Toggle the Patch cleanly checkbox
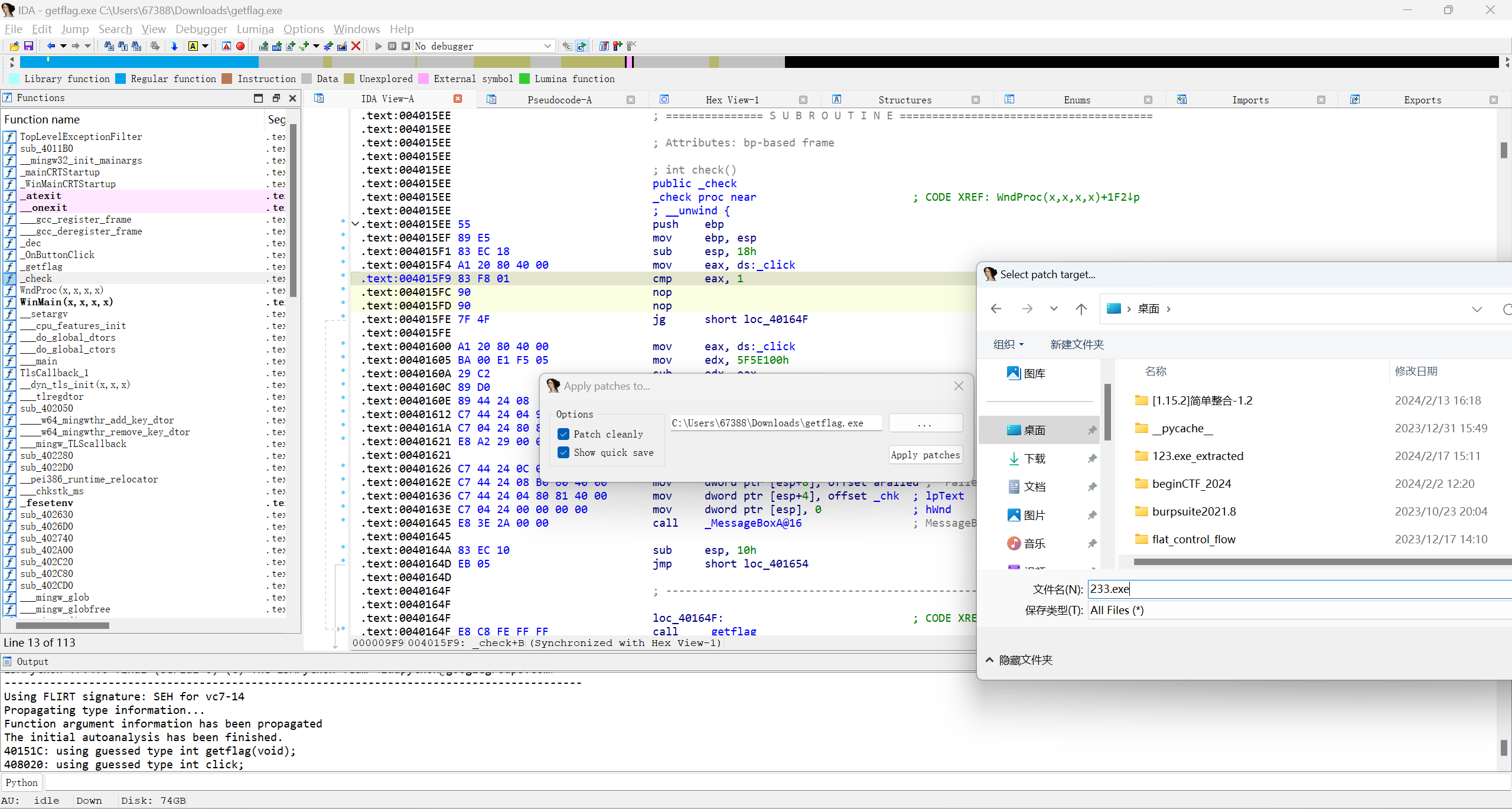Image resolution: width=1512 pixels, height=809 pixels. click(x=563, y=434)
